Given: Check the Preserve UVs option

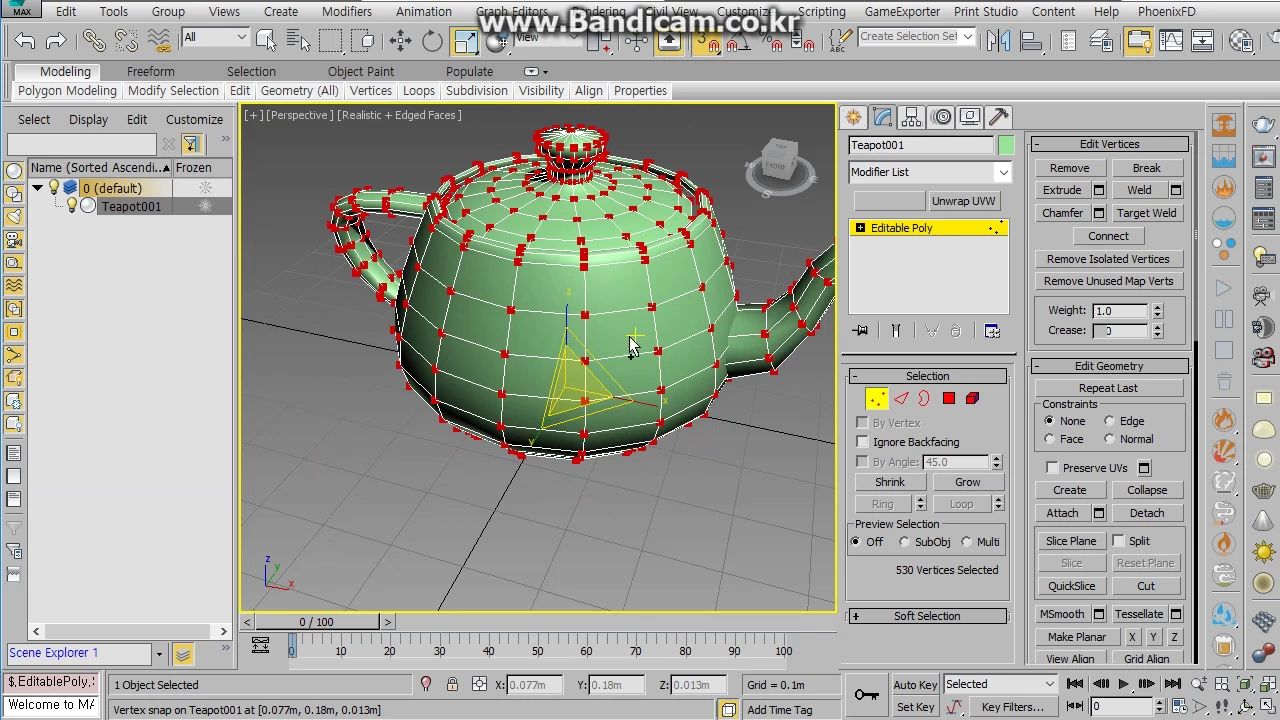Looking at the screenshot, I should point(1052,468).
